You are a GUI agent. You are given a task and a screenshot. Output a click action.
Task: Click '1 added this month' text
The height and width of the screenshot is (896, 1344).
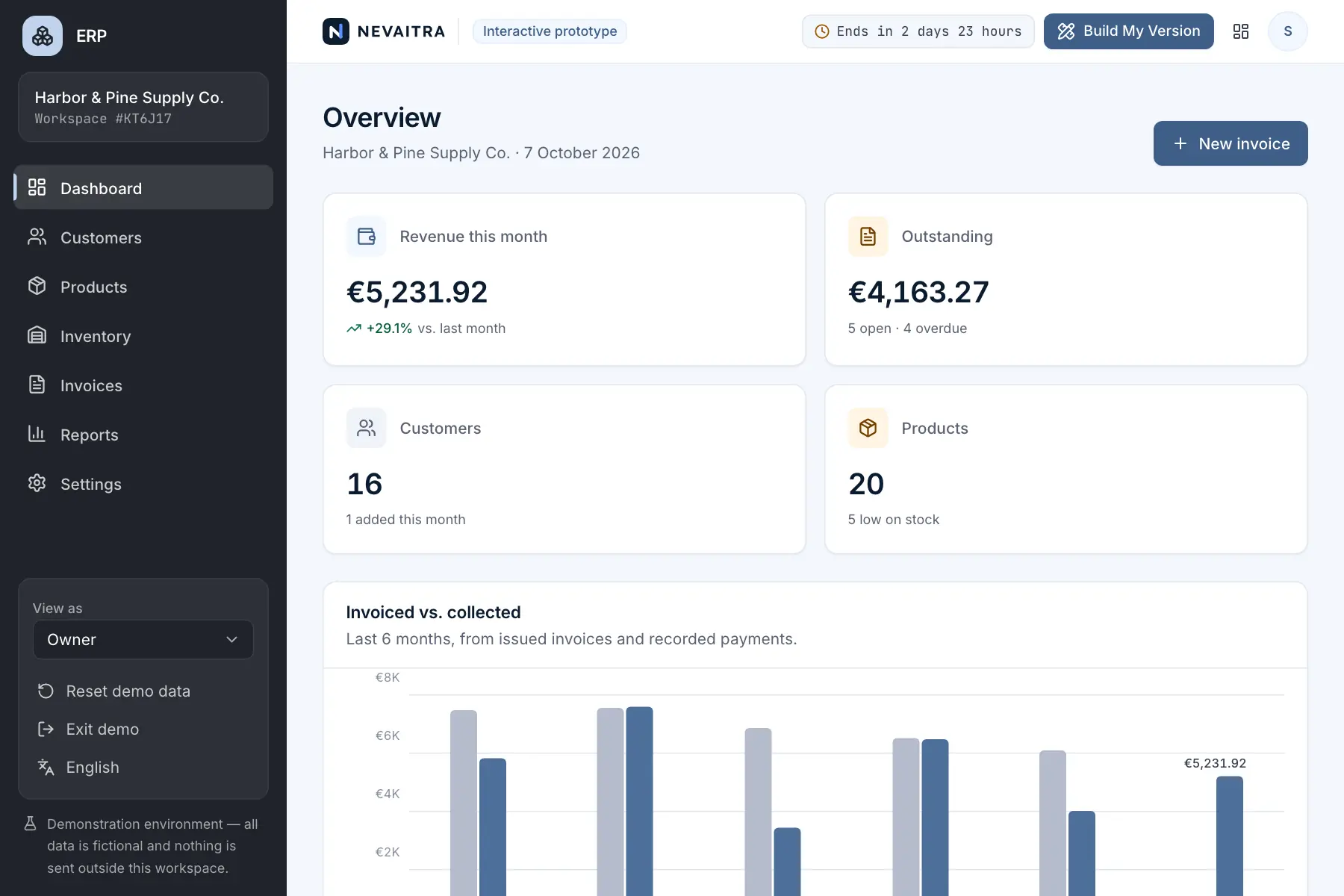point(405,520)
